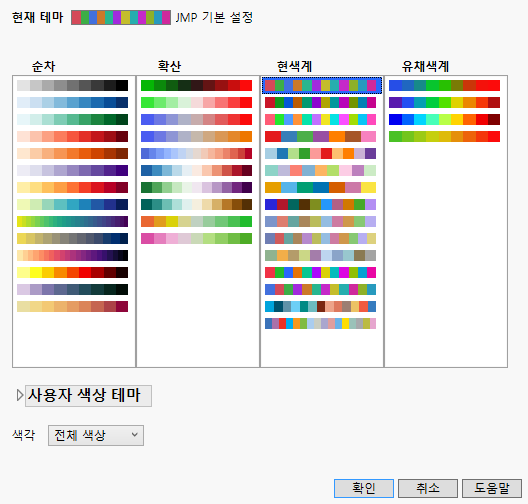
Task: Click the 유채색계 column heading
Action: [x=425, y=66]
